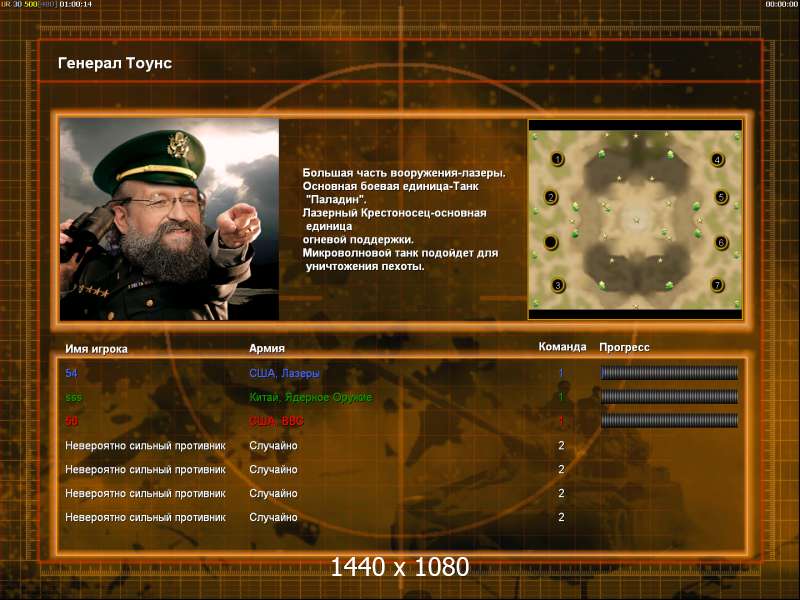The height and width of the screenshot is (600, 800).
Task: Click the green "Китай, Ядерное Оружие" army entry
Action: (x=311, y=397)
